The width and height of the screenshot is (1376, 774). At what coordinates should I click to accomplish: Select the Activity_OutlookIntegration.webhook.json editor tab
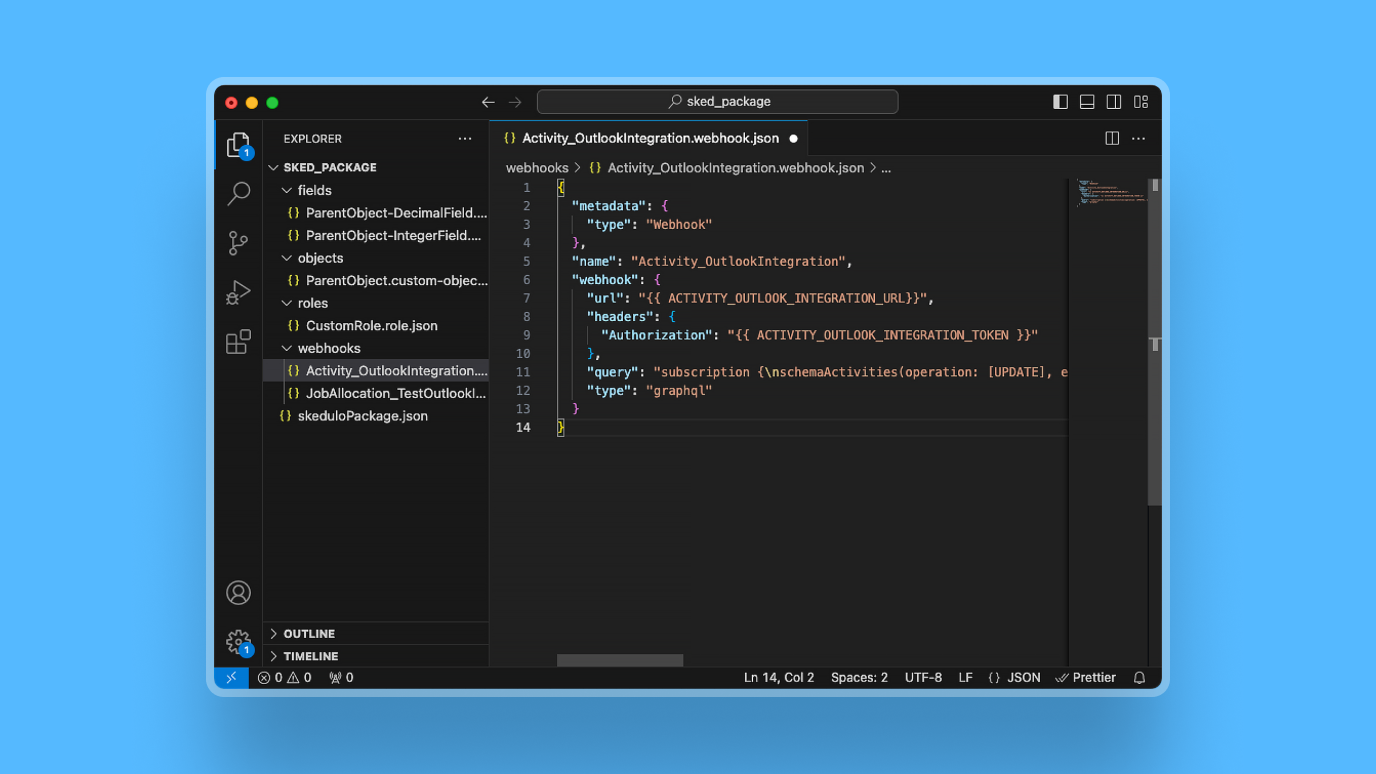click(x=649, y=139)
